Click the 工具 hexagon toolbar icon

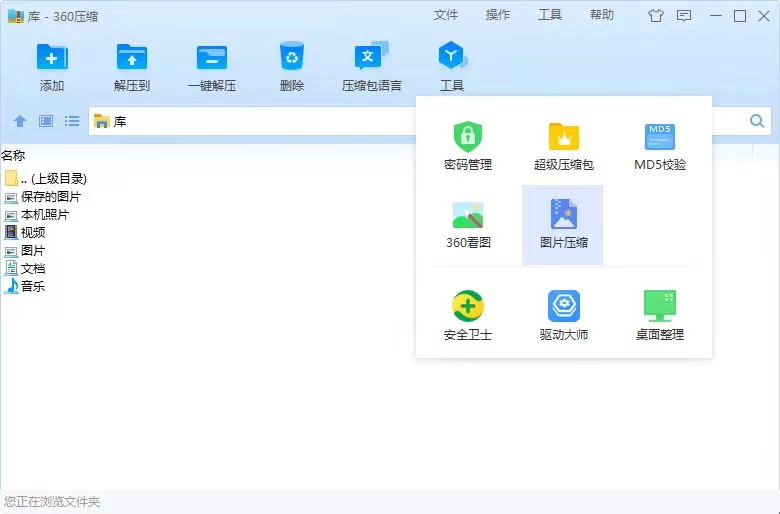pos(452,56)
